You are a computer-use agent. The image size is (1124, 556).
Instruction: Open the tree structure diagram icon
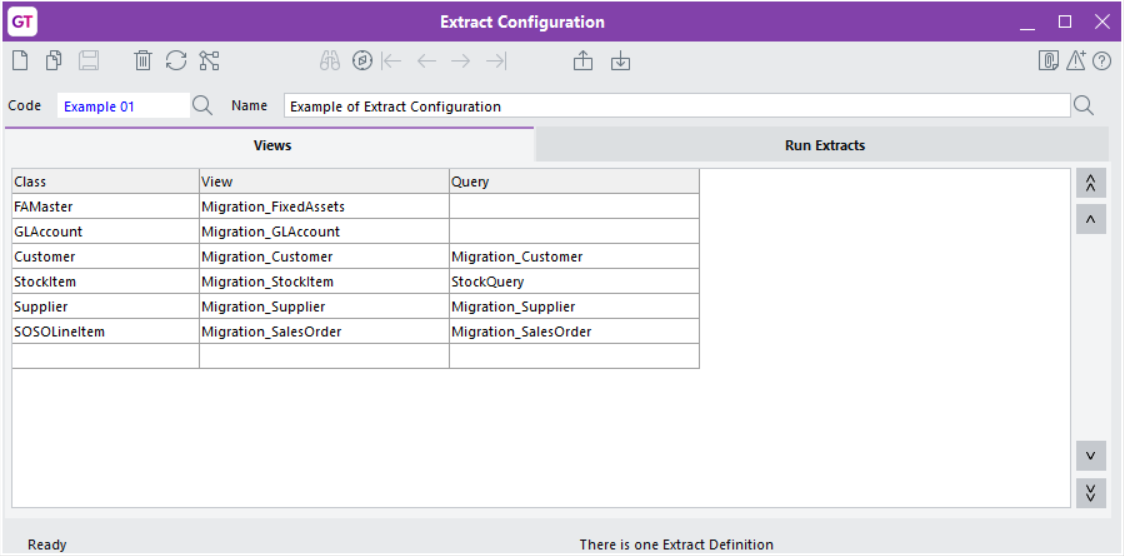[209, 61]
